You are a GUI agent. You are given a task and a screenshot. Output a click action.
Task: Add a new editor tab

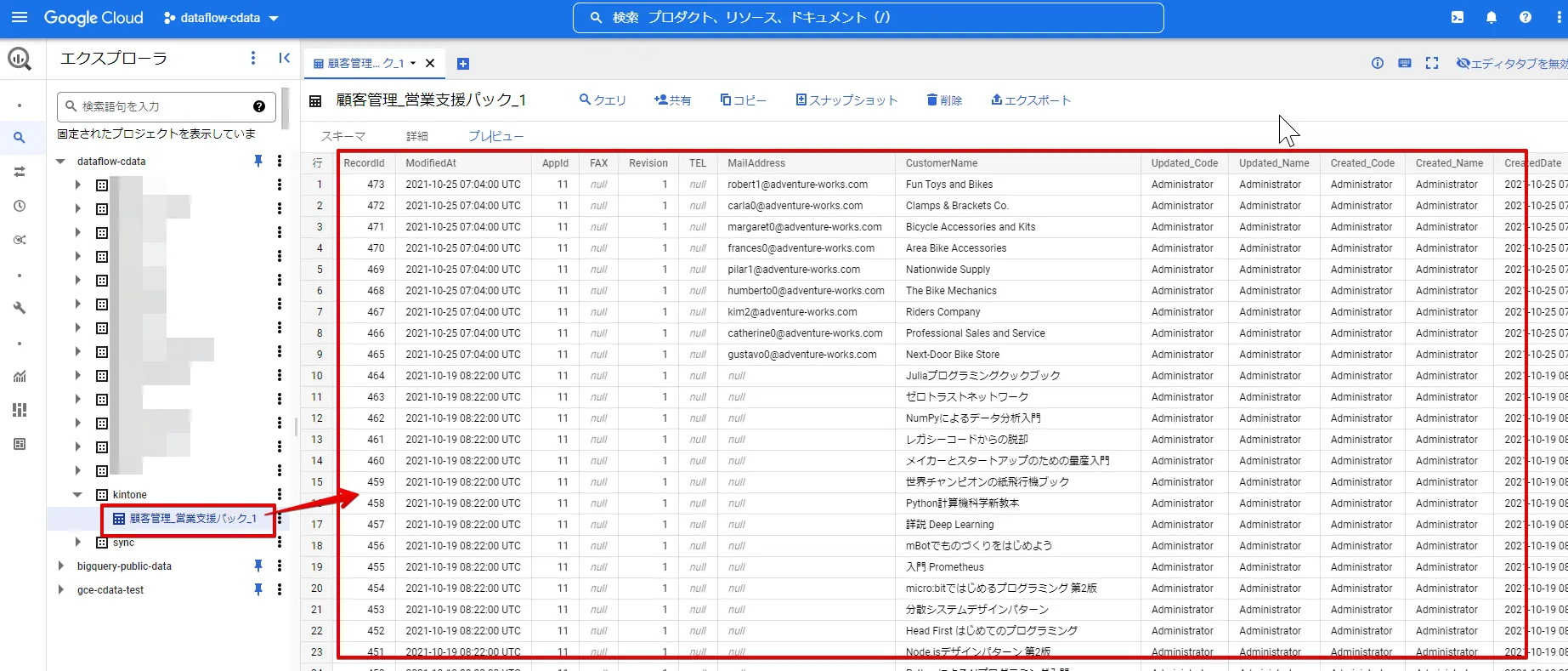(463, 64)
